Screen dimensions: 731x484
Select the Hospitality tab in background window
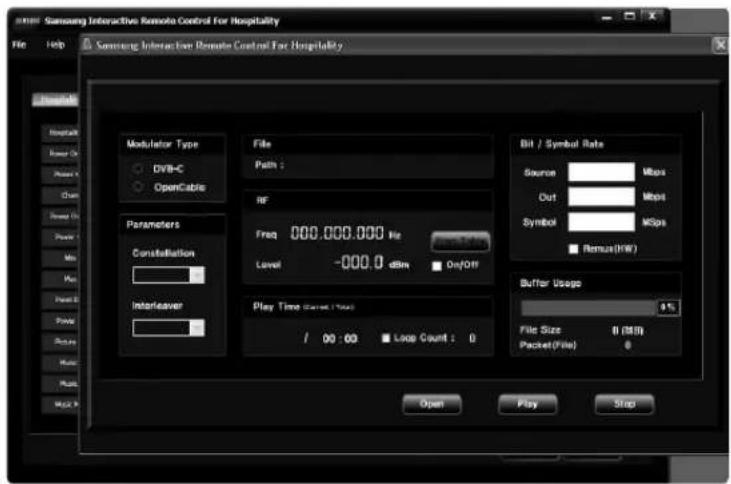(55, 99)
